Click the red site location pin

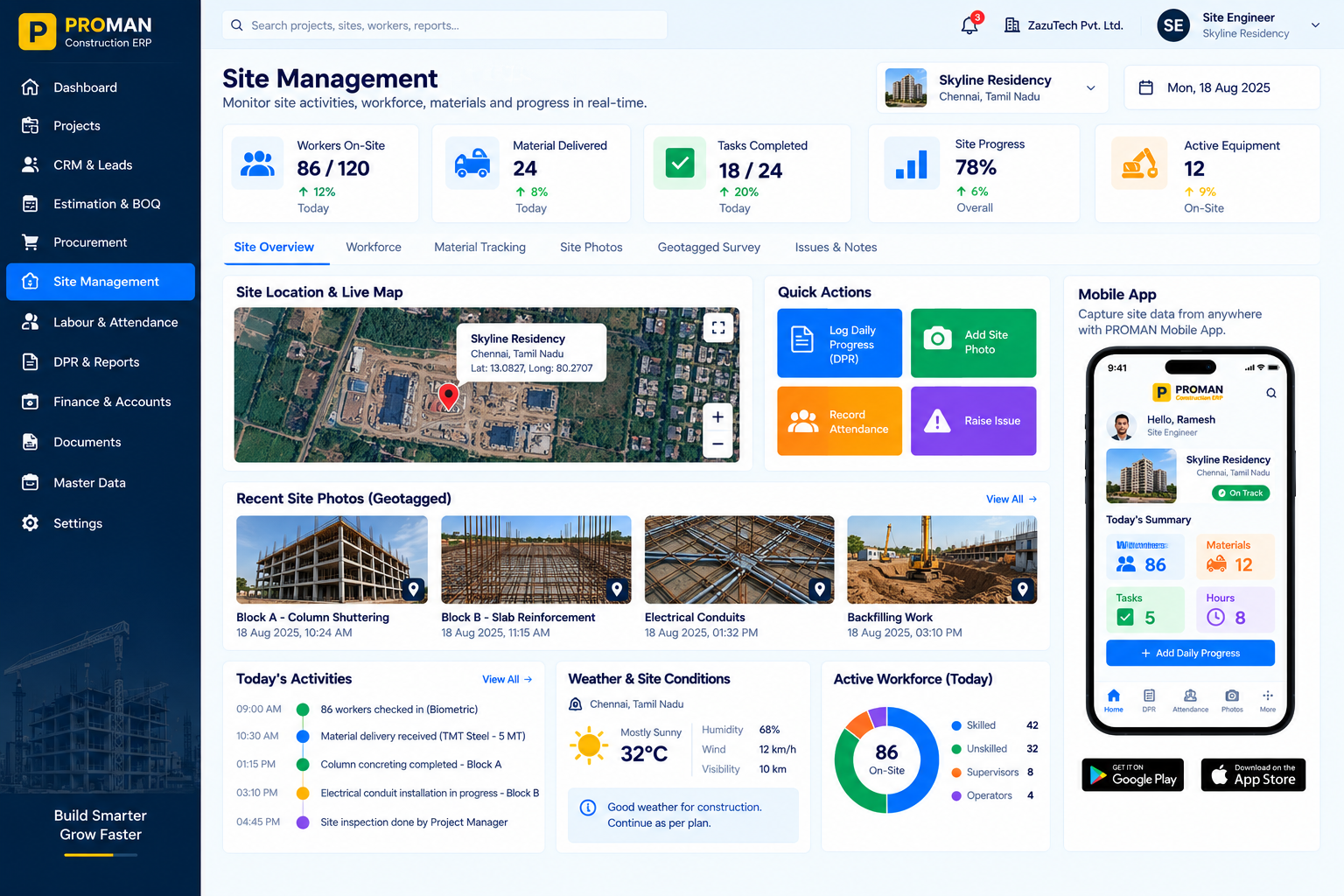pyautogui.click(x=448, y=396)
